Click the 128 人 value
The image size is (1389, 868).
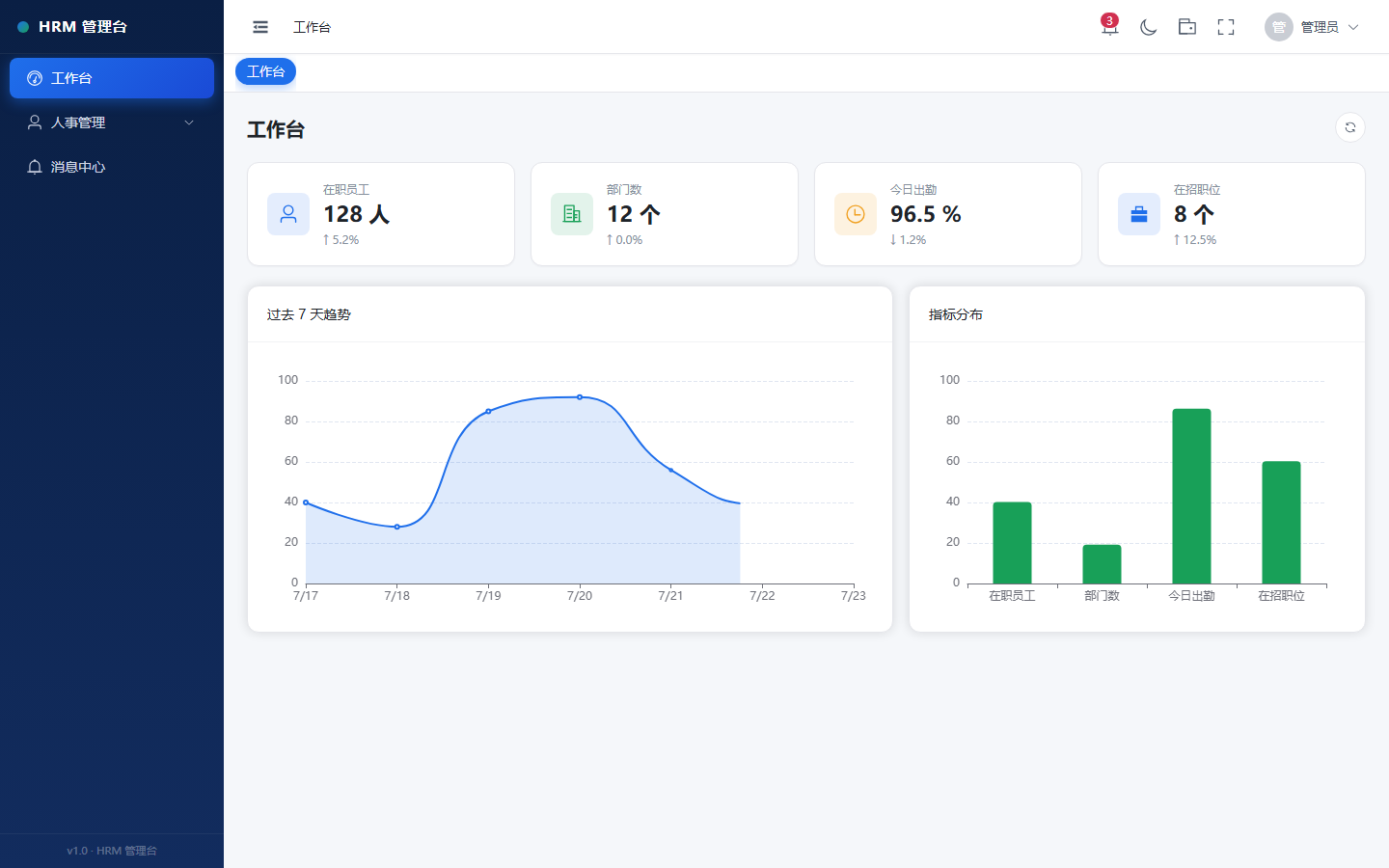click(356, 214)
